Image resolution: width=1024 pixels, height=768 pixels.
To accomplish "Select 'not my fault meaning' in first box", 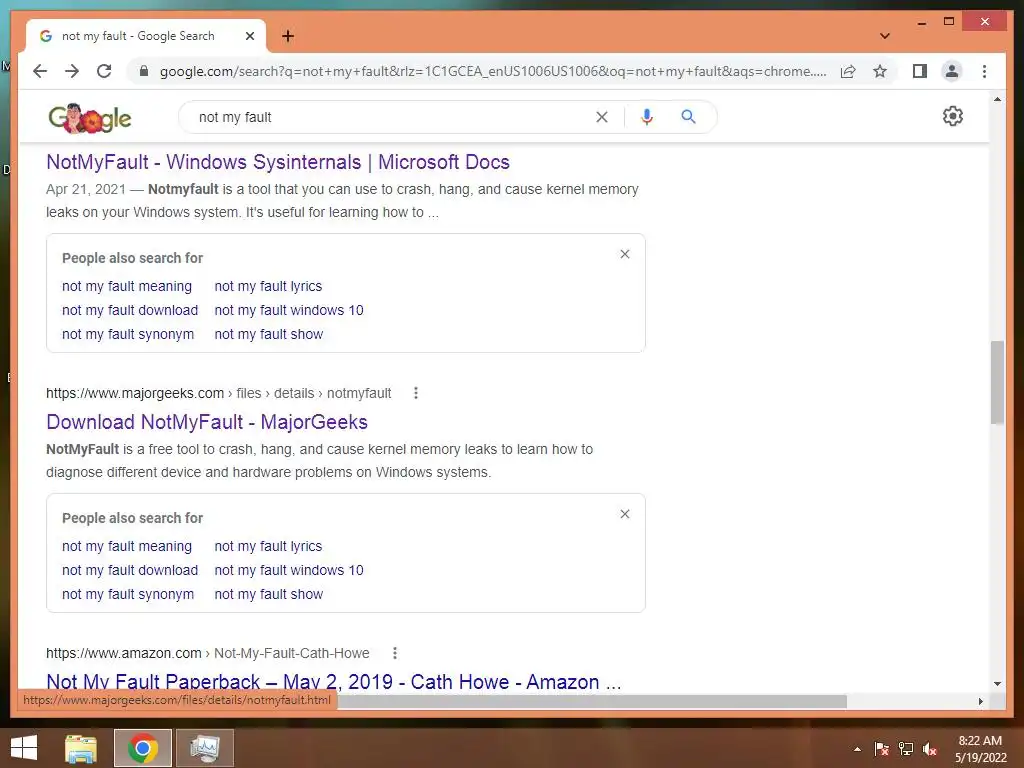I will (x=127, y=286).
